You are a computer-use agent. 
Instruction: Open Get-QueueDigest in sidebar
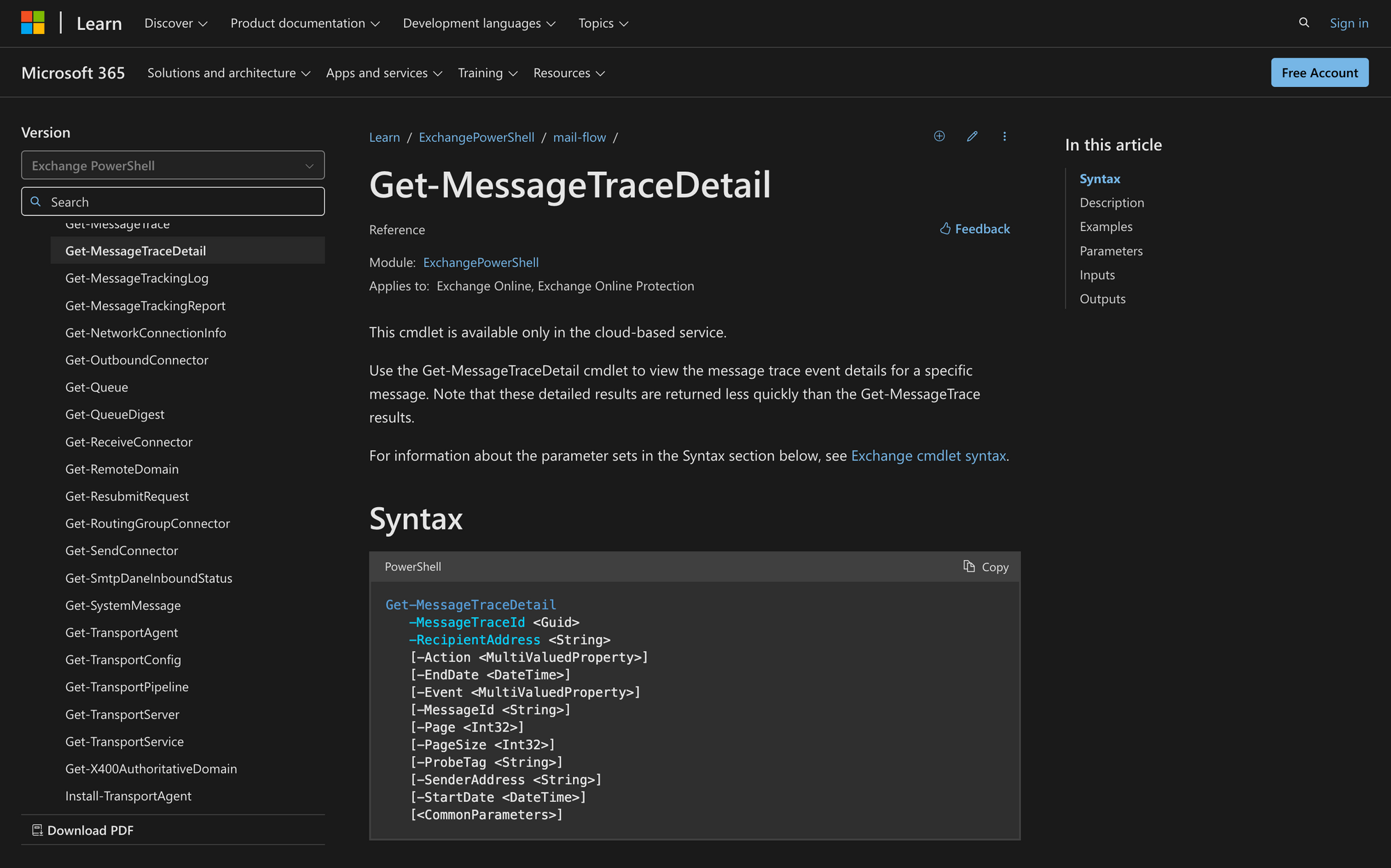(115, 415)
